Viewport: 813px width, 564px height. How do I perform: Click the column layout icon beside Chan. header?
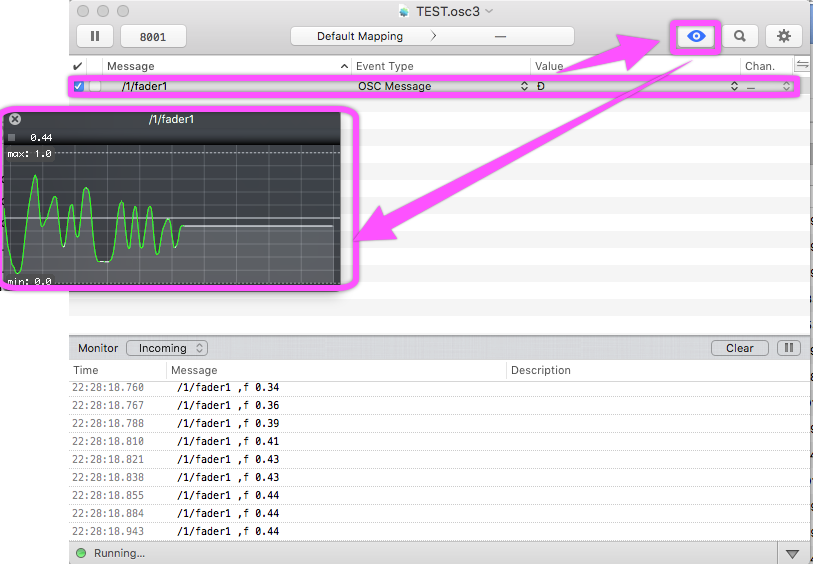801,65
